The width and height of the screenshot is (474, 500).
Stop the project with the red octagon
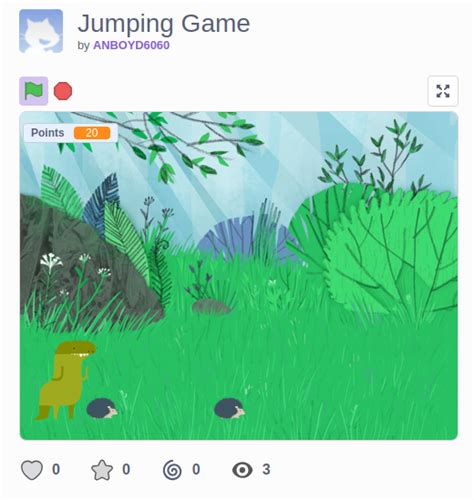pyautogui.click(x=63, y=91)
